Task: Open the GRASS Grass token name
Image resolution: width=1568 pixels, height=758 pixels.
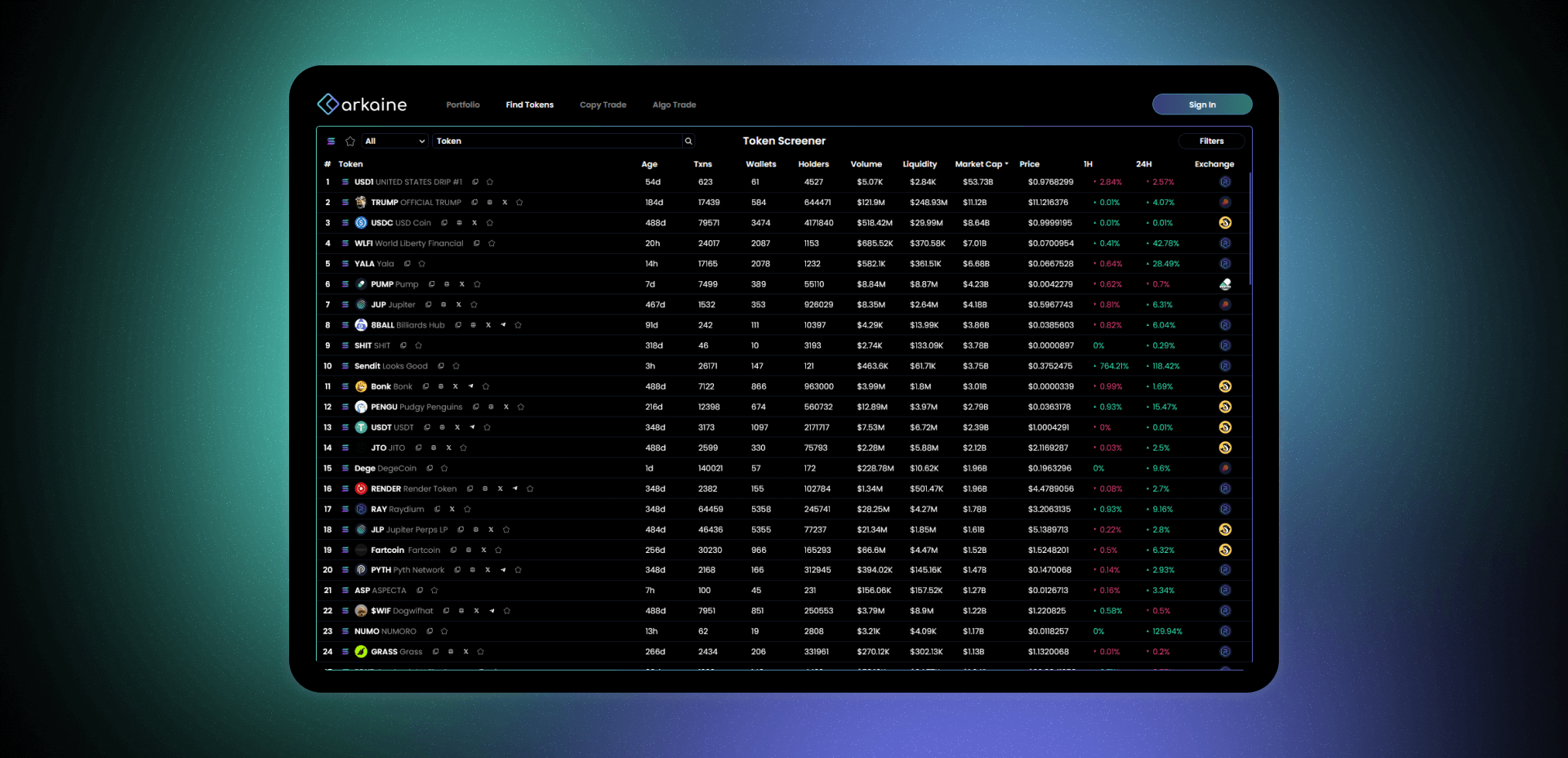Action: pos(396,652)
